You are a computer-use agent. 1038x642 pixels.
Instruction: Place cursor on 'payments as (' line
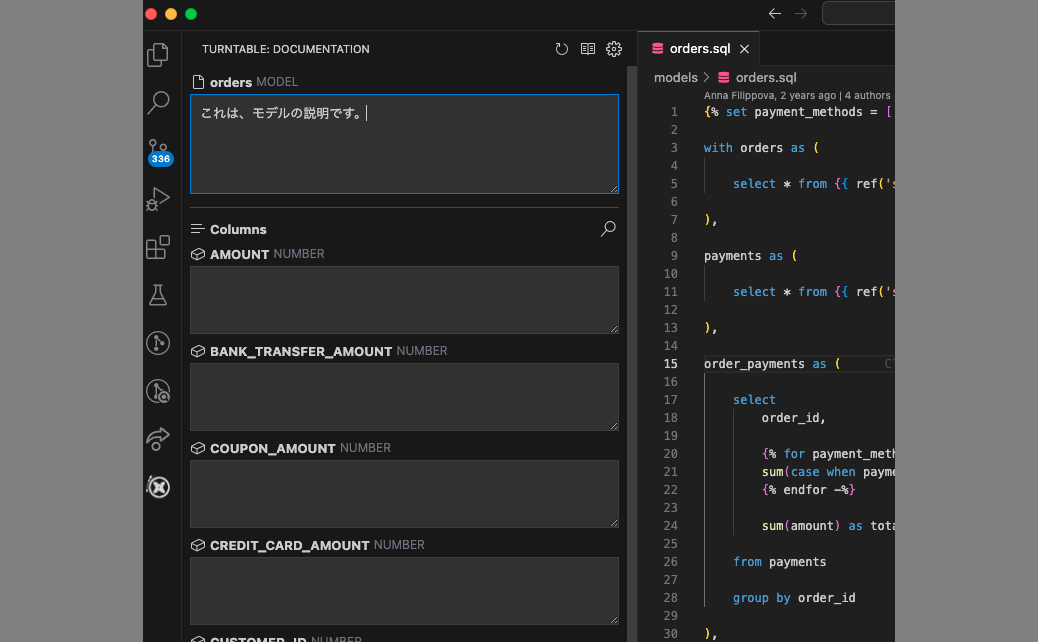750,255
